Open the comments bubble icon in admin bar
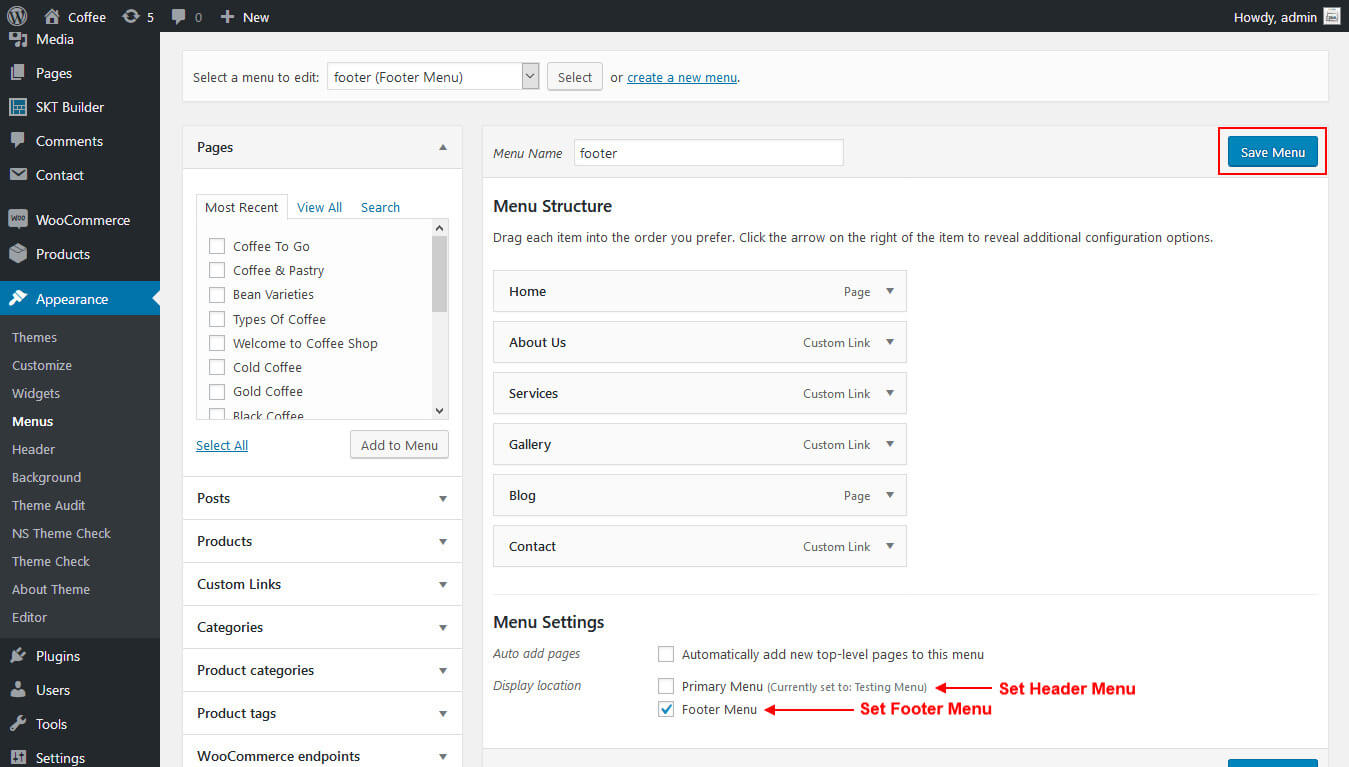 coord(178,16)
